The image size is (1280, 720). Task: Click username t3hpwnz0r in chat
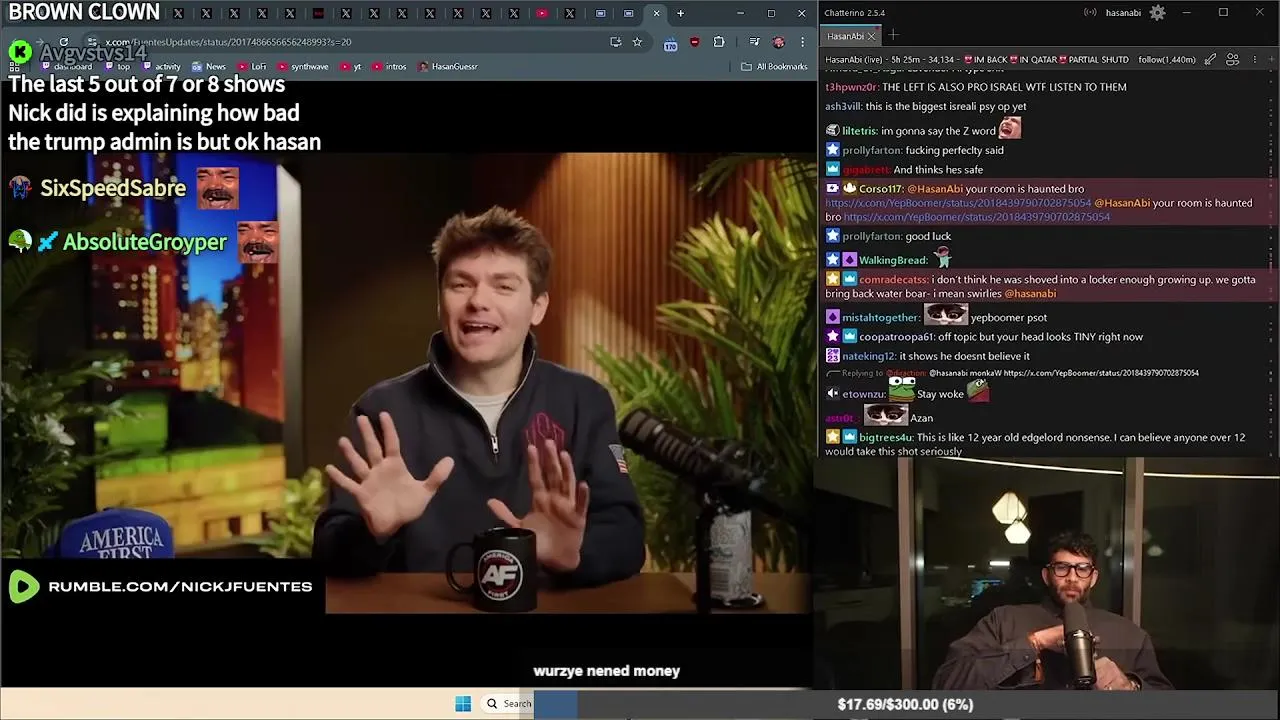(852, 87)
